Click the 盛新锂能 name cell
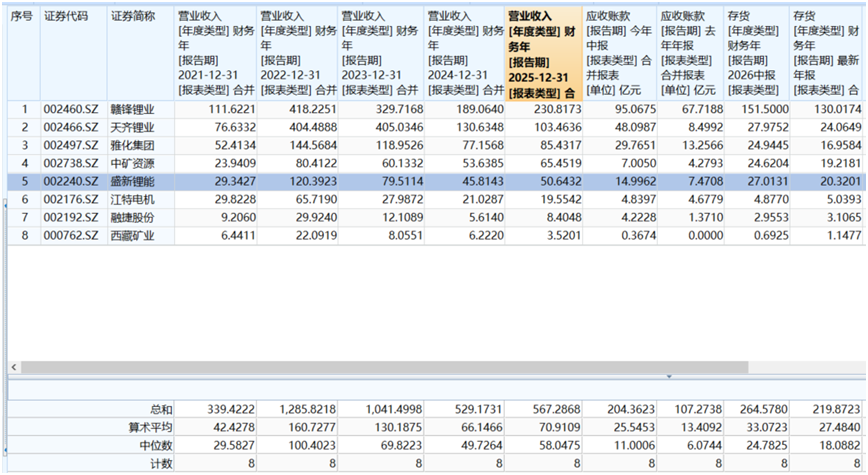 141,182
